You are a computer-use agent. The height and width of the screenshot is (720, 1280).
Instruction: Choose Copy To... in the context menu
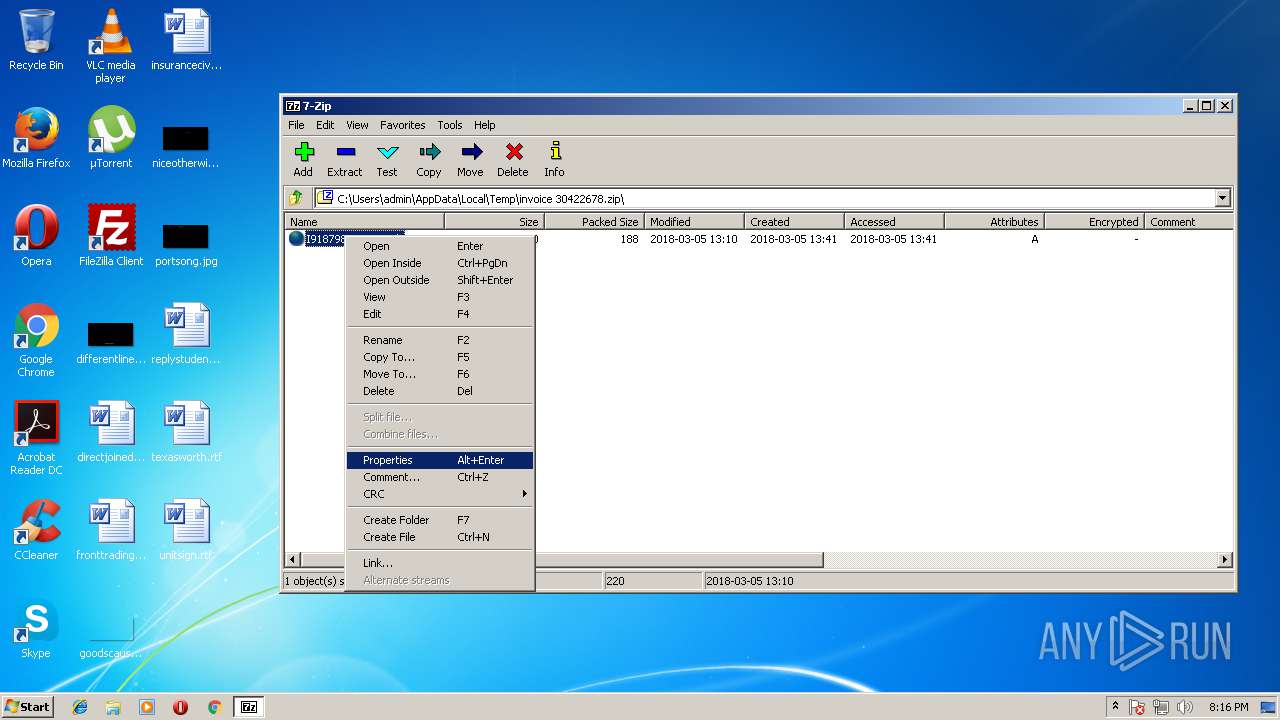coord(440,357)
